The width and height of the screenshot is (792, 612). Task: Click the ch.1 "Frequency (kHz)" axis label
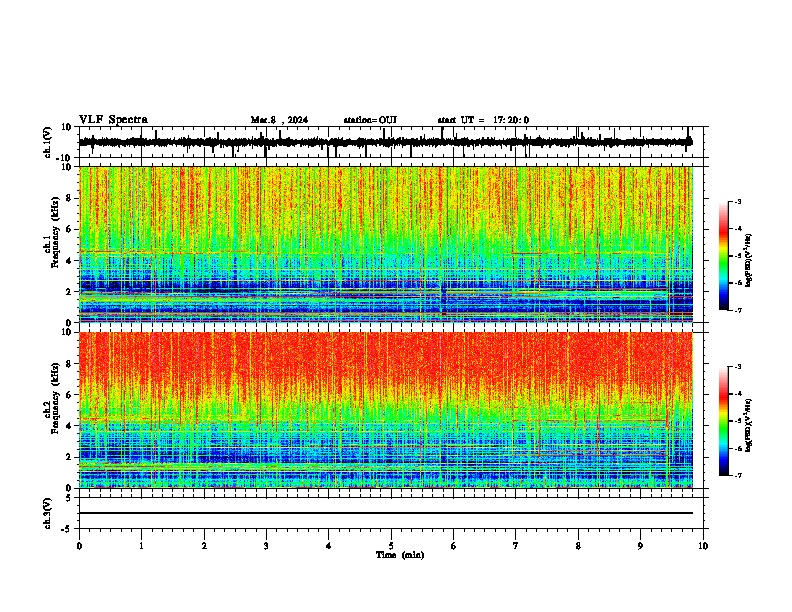point(55,233)
